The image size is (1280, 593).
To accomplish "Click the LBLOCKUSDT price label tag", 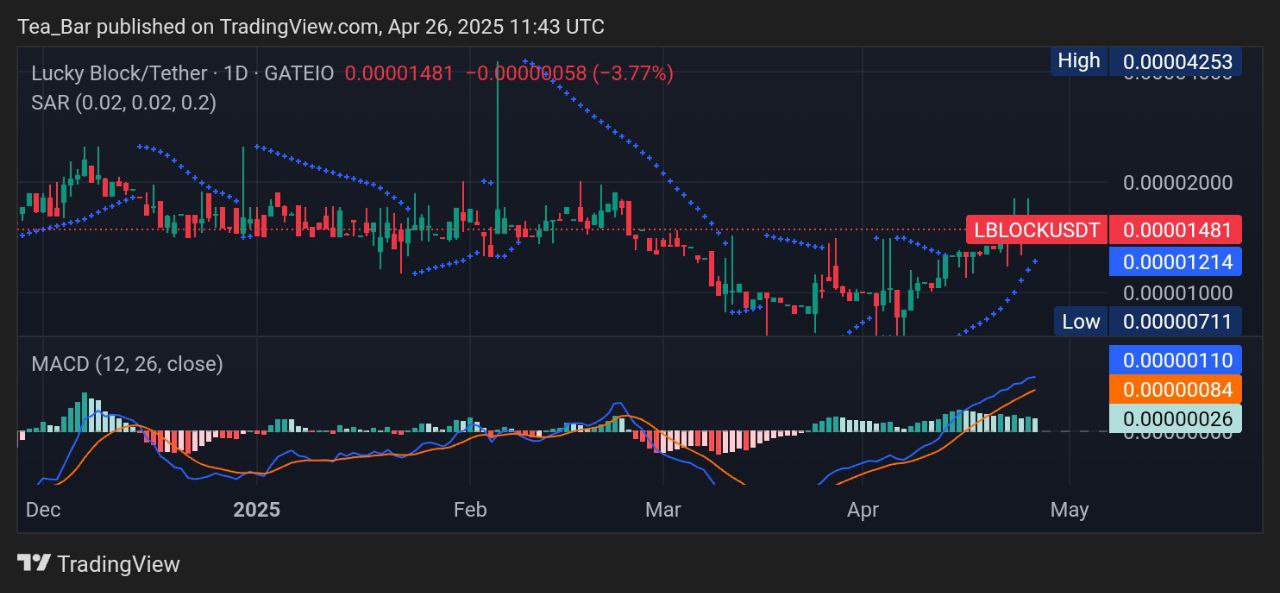I will [1038, 230].
